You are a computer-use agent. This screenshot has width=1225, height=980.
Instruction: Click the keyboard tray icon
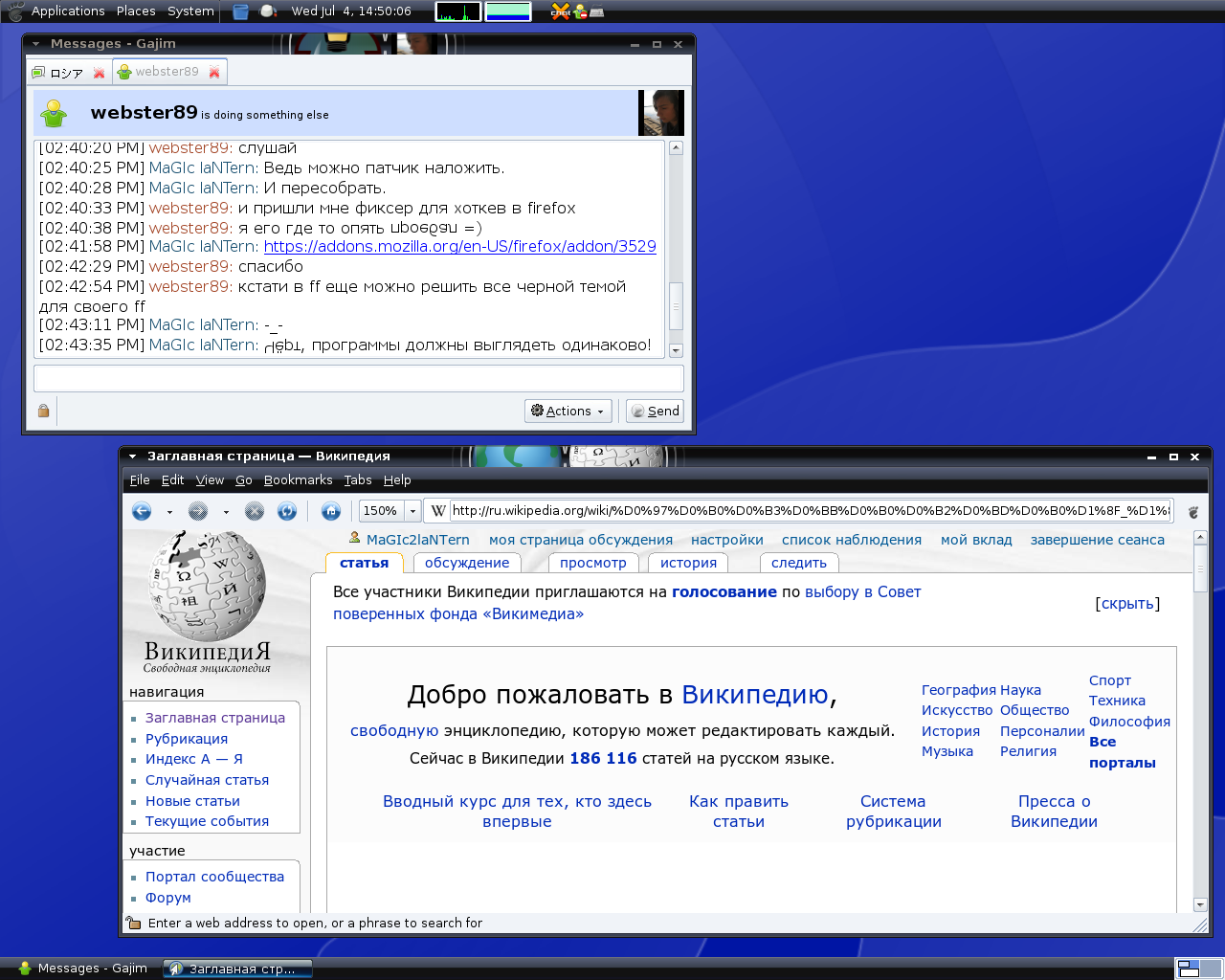[597, 12]
